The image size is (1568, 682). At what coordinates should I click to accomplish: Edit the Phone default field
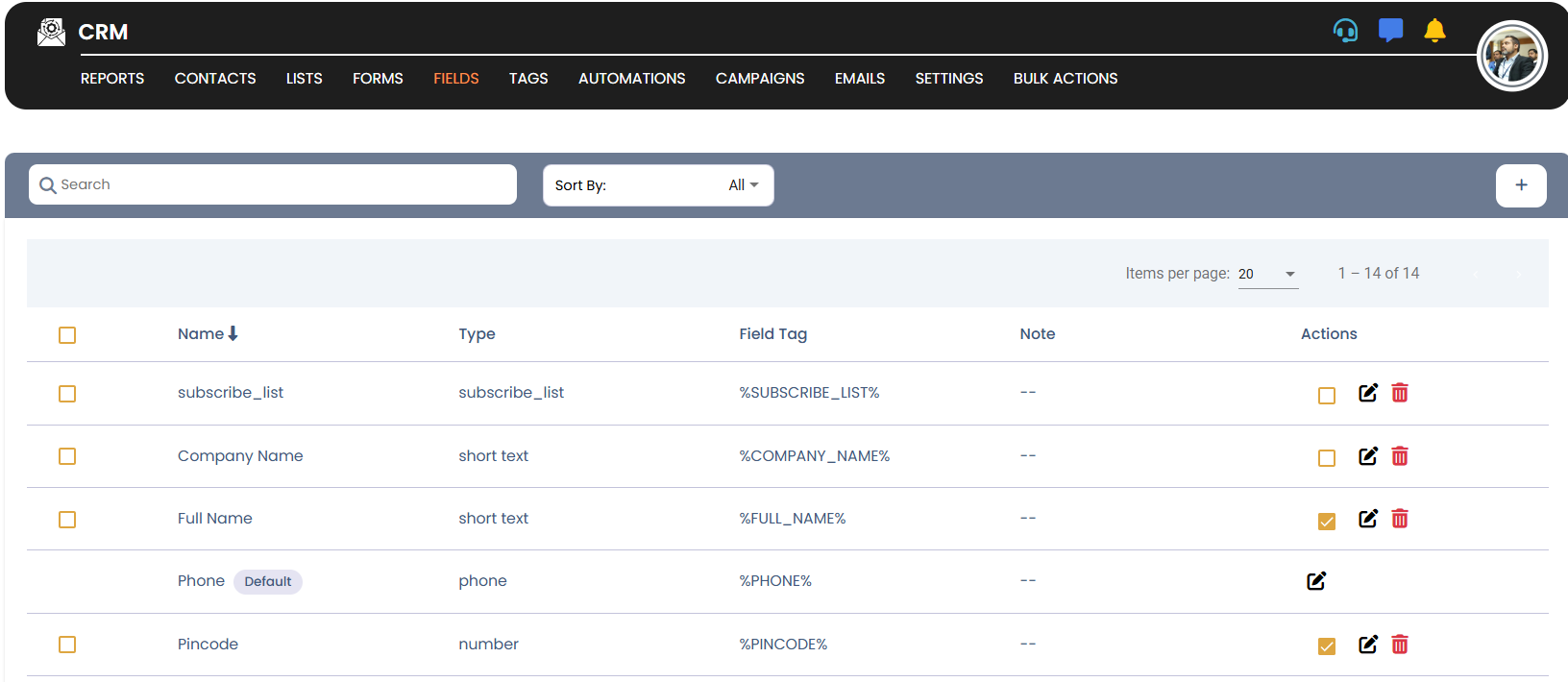(1316, 581)
